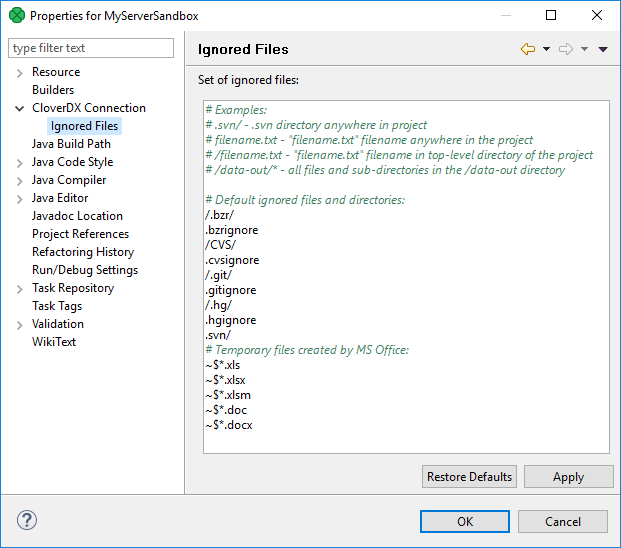
Task: Click inside the filter text field
Action: click(91, 48)
